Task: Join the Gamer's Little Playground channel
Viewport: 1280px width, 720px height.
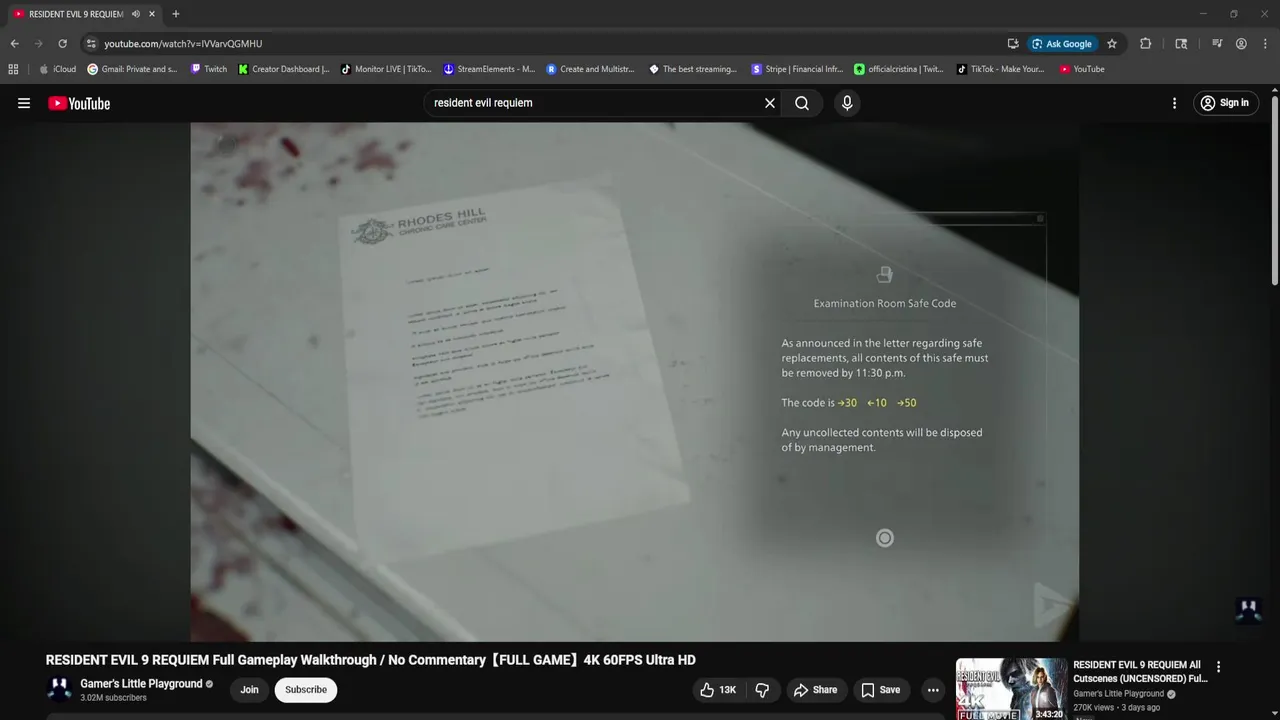Action: (x=250, y=690)
